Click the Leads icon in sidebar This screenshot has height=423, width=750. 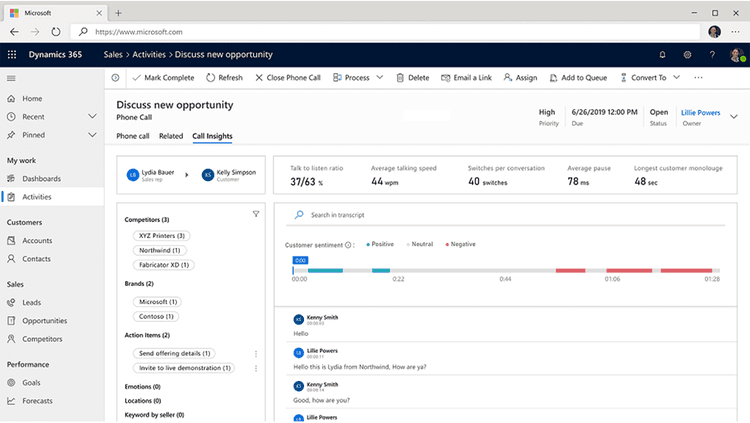(x=11, y=302)
